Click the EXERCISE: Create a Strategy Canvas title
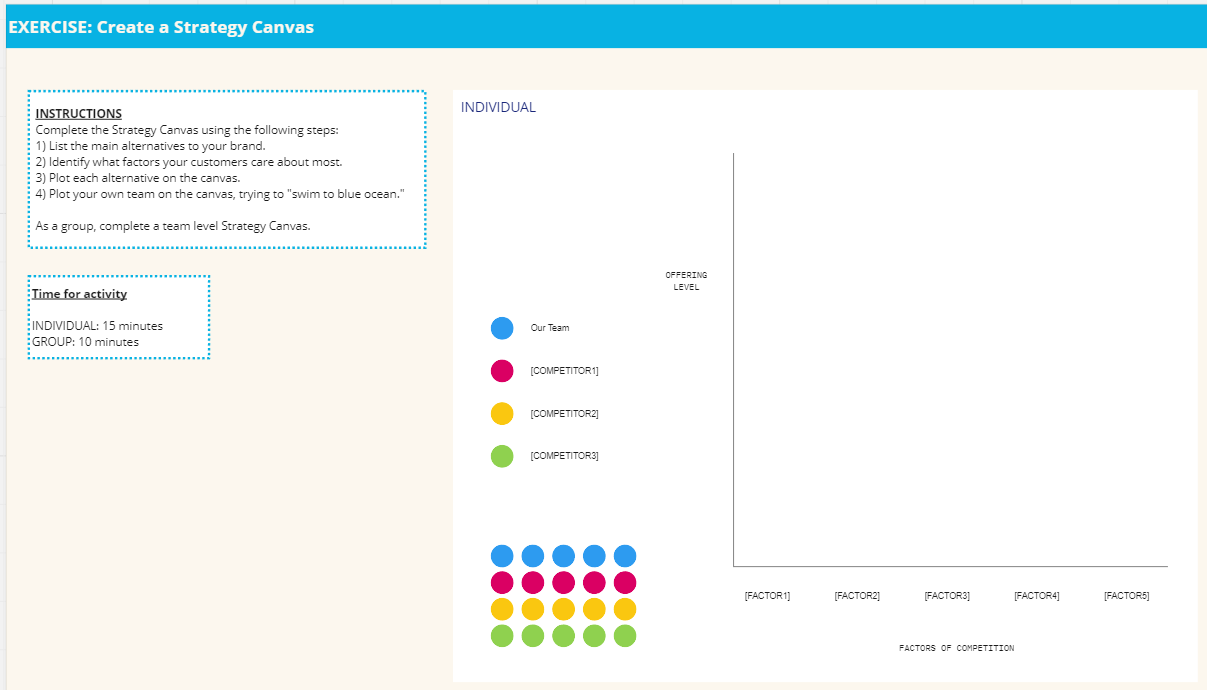Viewport: 1207px width, 690px height. [x=161, y=27]
